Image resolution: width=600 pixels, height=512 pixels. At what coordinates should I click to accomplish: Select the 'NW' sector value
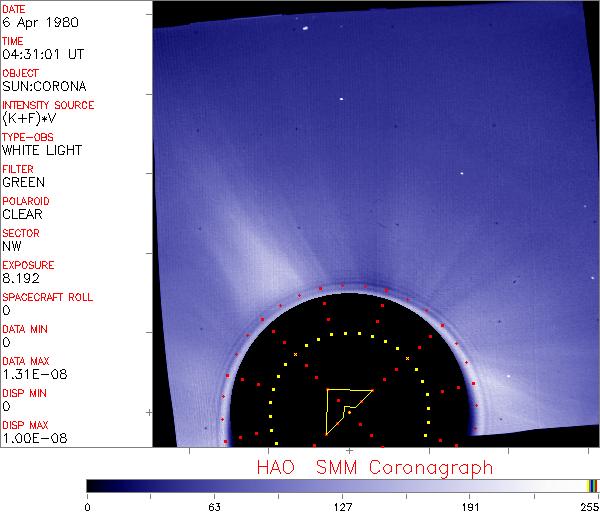click(x=12, y=246)
